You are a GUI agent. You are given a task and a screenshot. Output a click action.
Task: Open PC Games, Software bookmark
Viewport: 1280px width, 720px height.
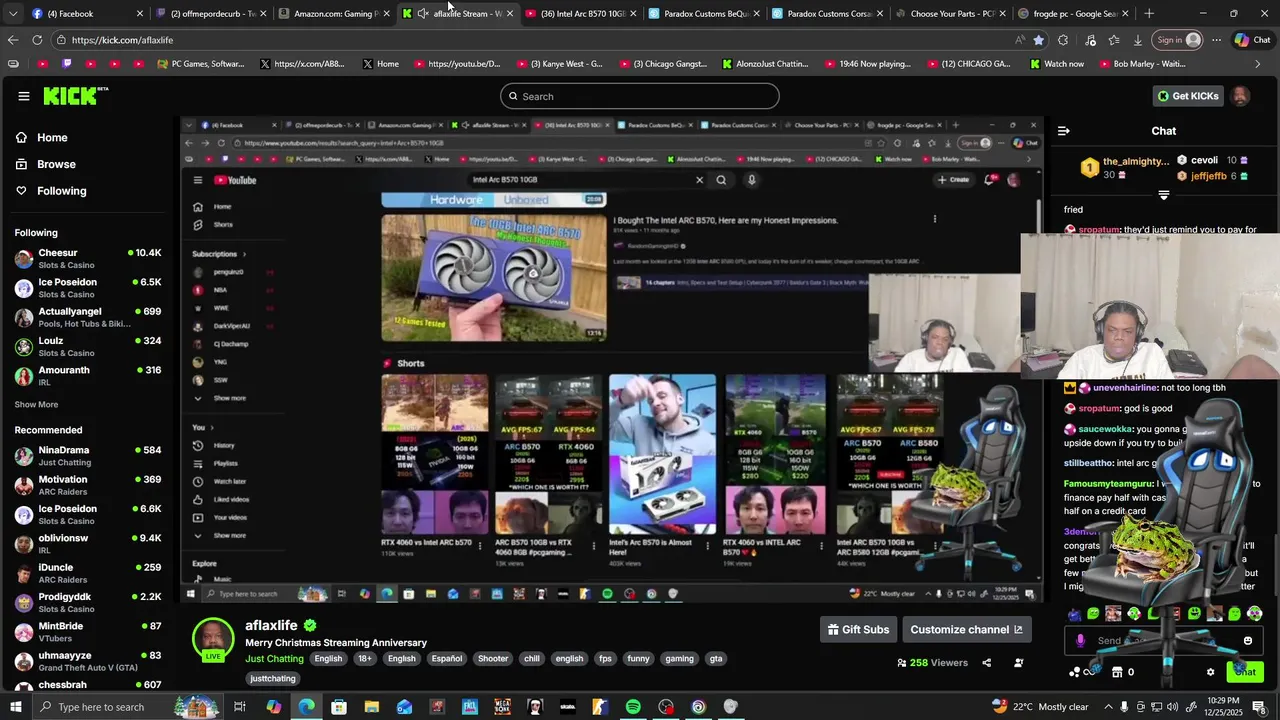pyautogui.click(x=201, y=64)
